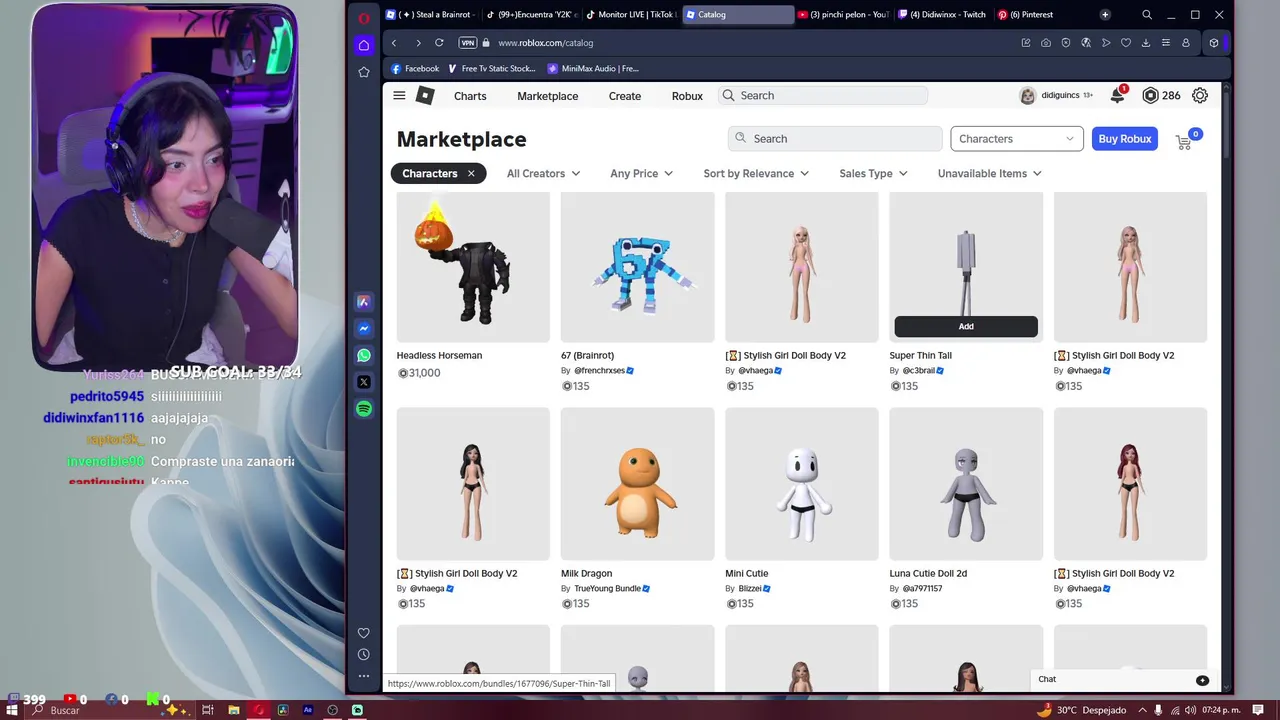1280x720 pixels.
Task: Reload the page with the refresh icon
Action: [441, 43]
